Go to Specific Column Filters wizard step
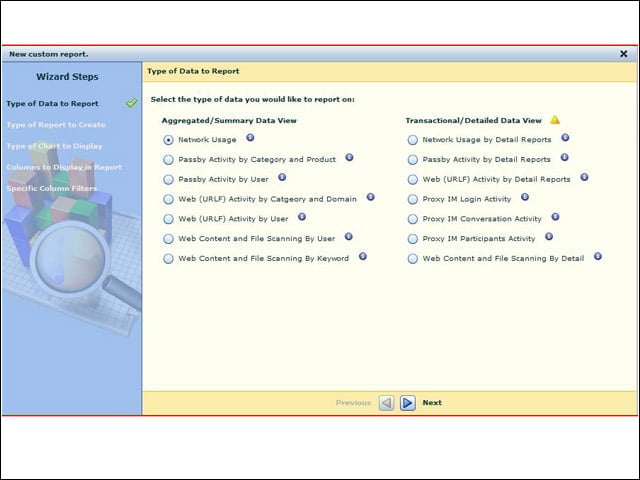 (x=52, y=189)
